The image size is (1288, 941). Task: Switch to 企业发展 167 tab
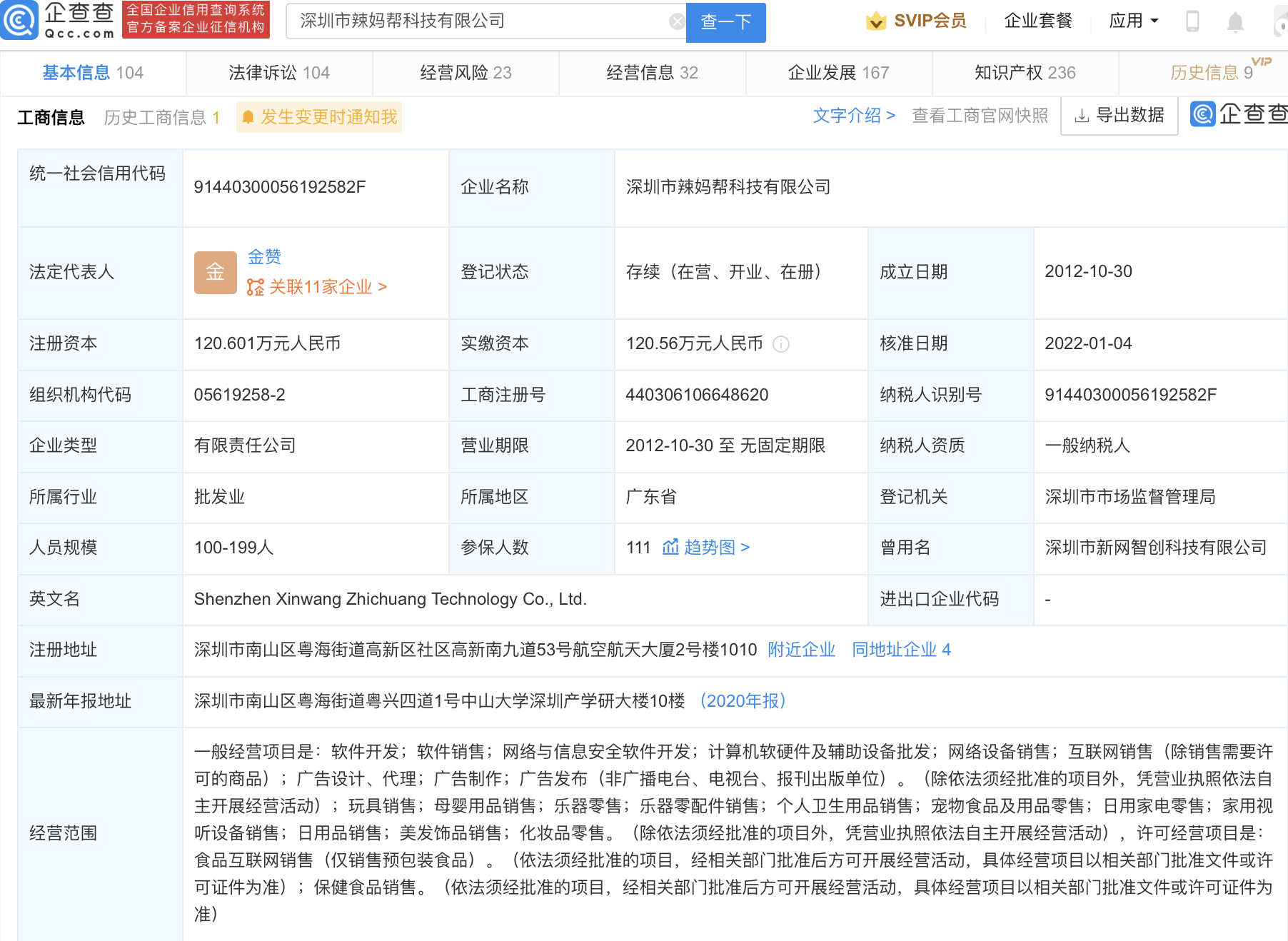coord(838,73)
